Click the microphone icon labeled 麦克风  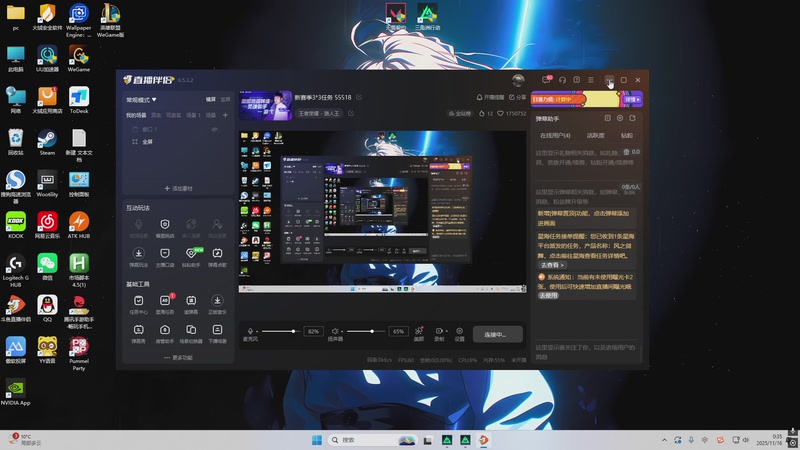tap(250, 331)
